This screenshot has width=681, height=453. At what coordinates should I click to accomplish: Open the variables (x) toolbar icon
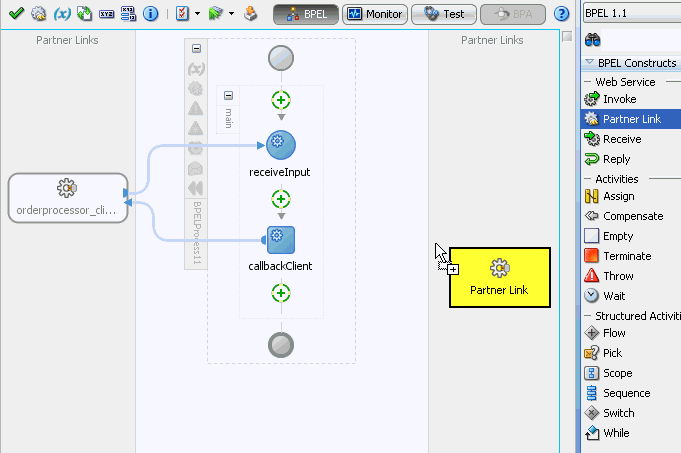(62, 14)
